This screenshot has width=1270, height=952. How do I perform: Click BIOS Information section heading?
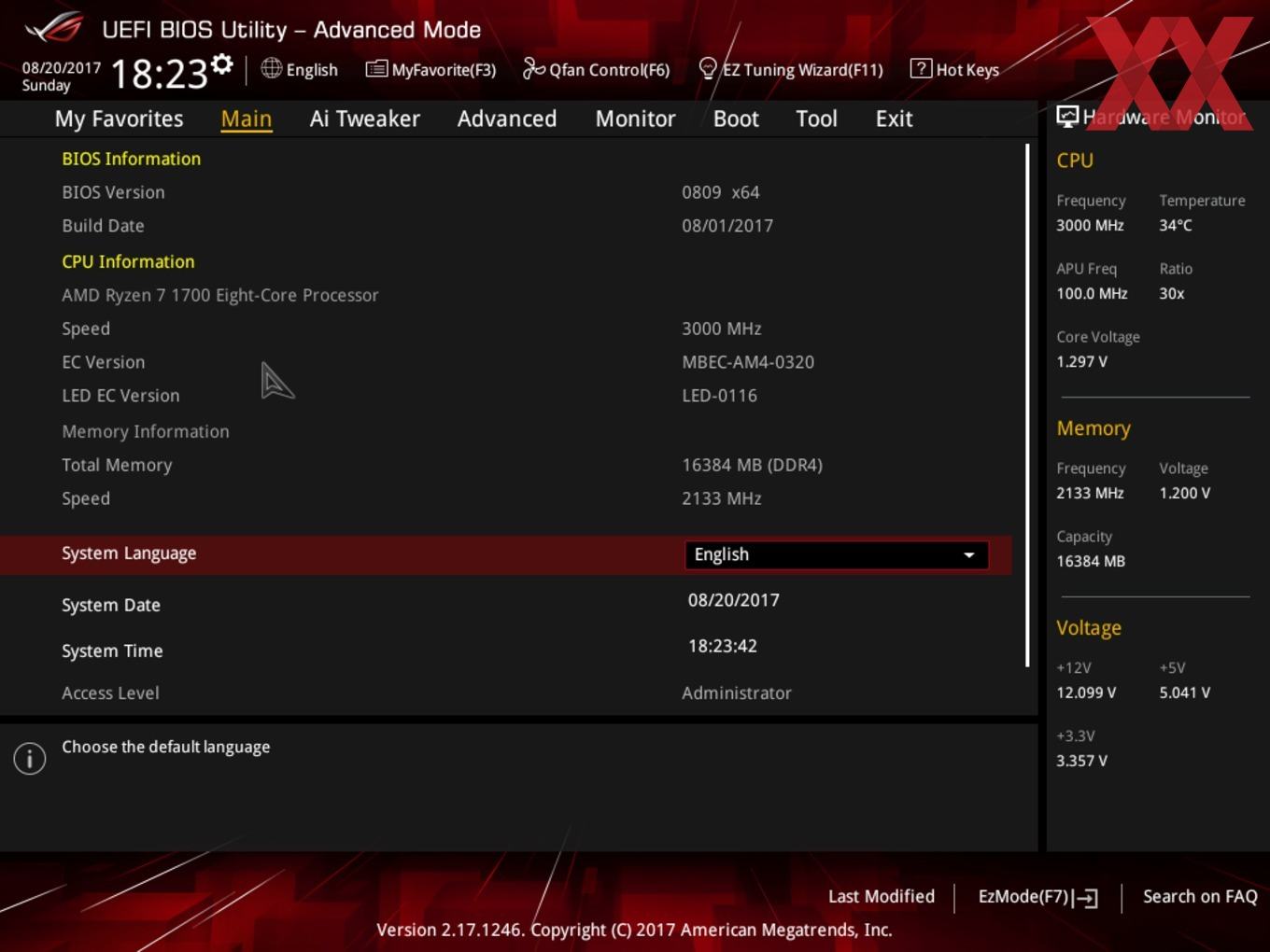point(132,159)
